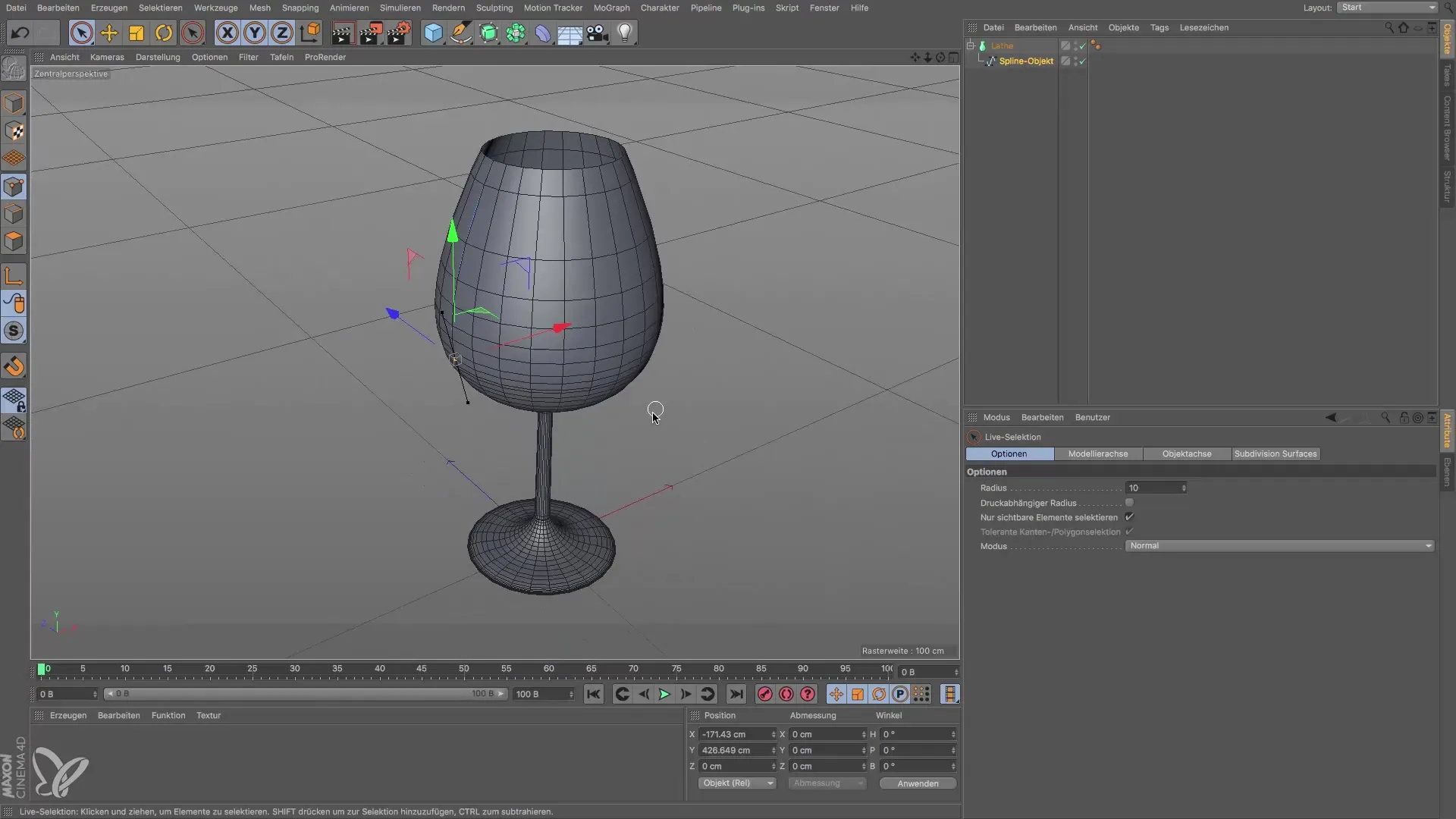
Task: Open the Layout dropdown set to Start
Action: (1387, 8)
